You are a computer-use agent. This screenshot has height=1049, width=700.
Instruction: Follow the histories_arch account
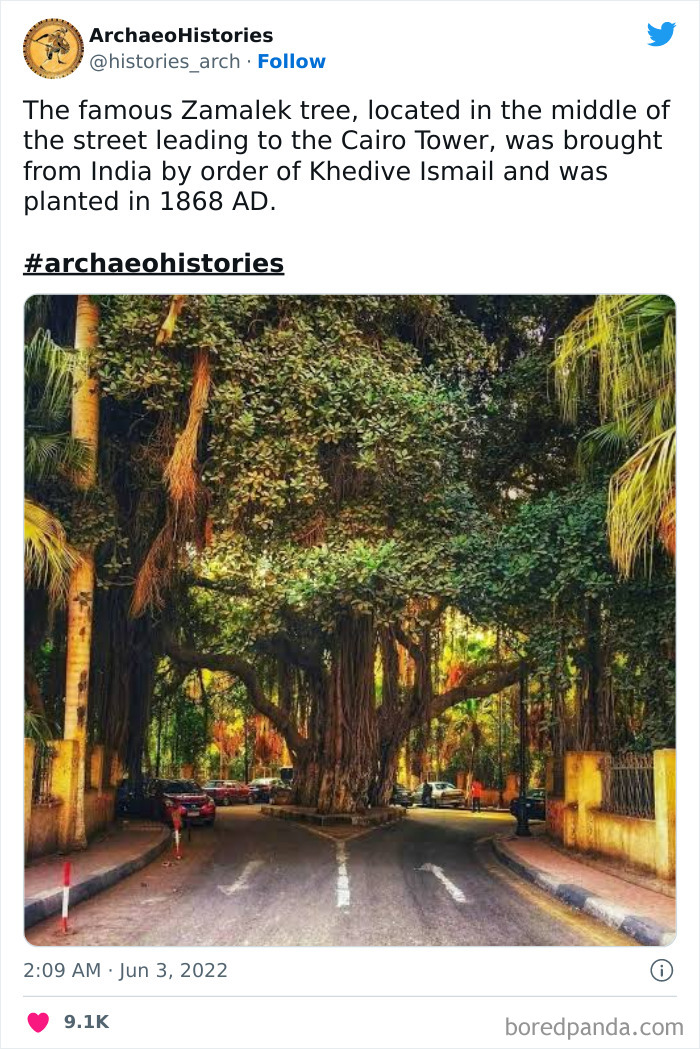coord(291,62)
